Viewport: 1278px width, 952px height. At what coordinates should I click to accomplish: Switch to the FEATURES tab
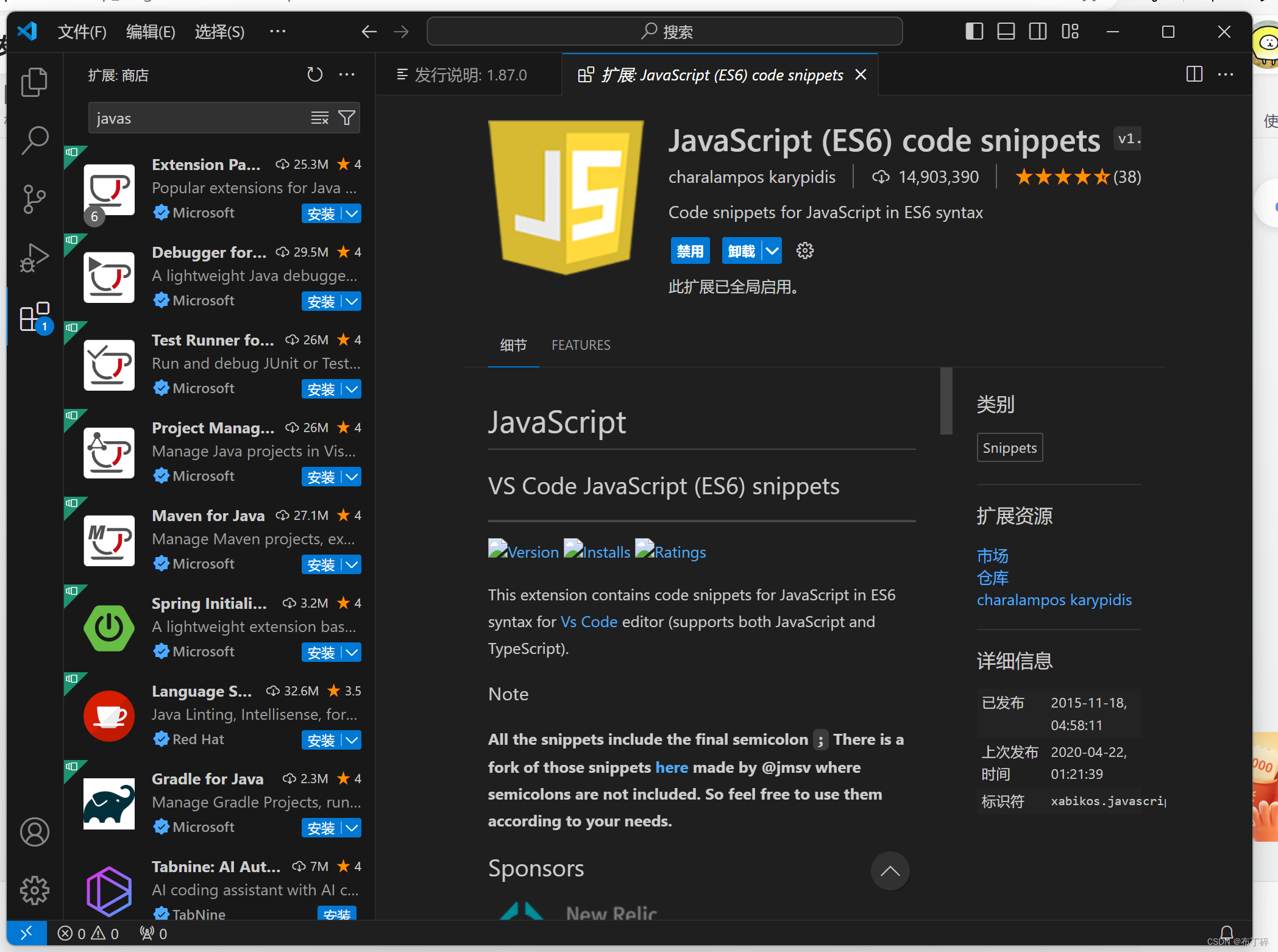click(x=581, y=345)
